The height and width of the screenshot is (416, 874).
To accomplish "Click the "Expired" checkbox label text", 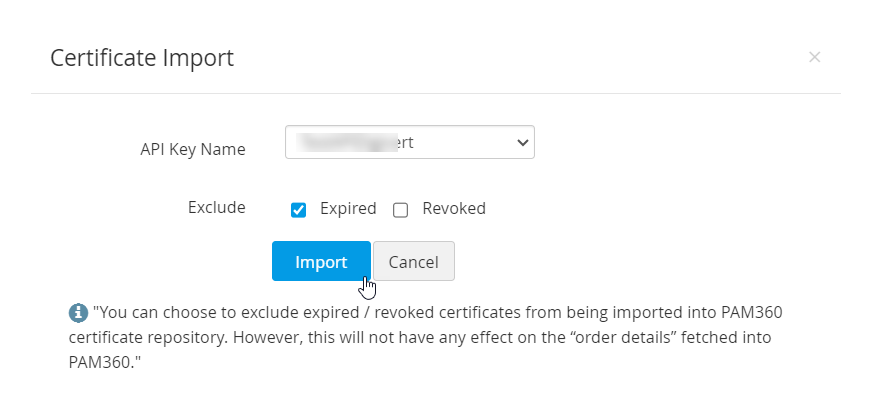I will (x=348, y=209).
